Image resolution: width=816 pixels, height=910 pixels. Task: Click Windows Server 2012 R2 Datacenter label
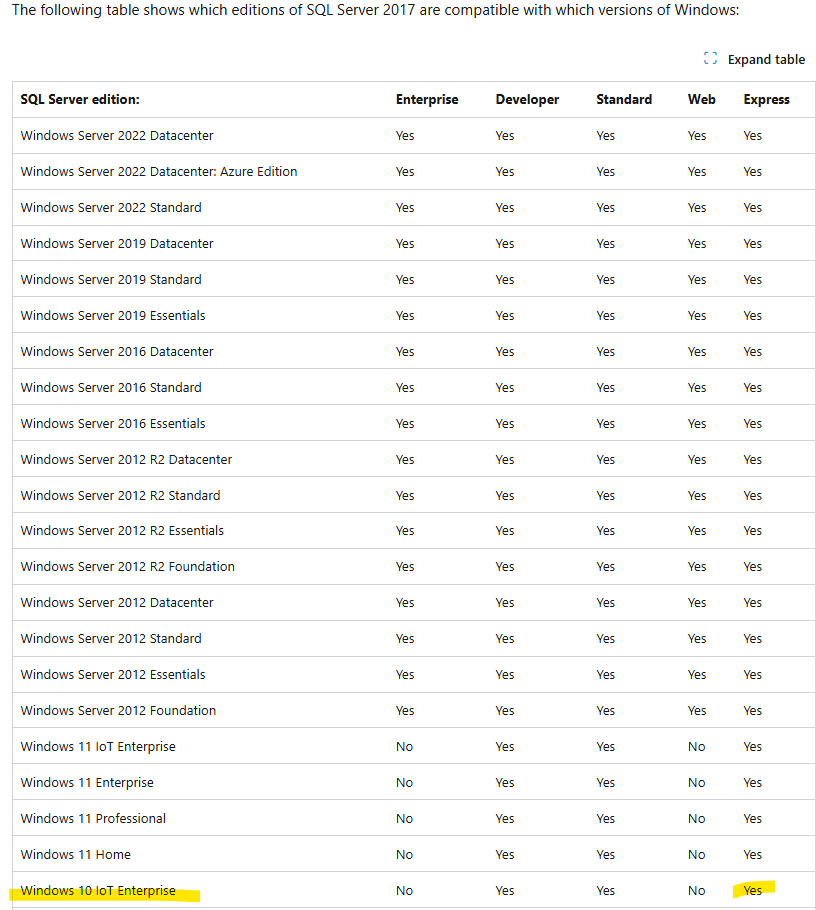(x=126, y=460)
